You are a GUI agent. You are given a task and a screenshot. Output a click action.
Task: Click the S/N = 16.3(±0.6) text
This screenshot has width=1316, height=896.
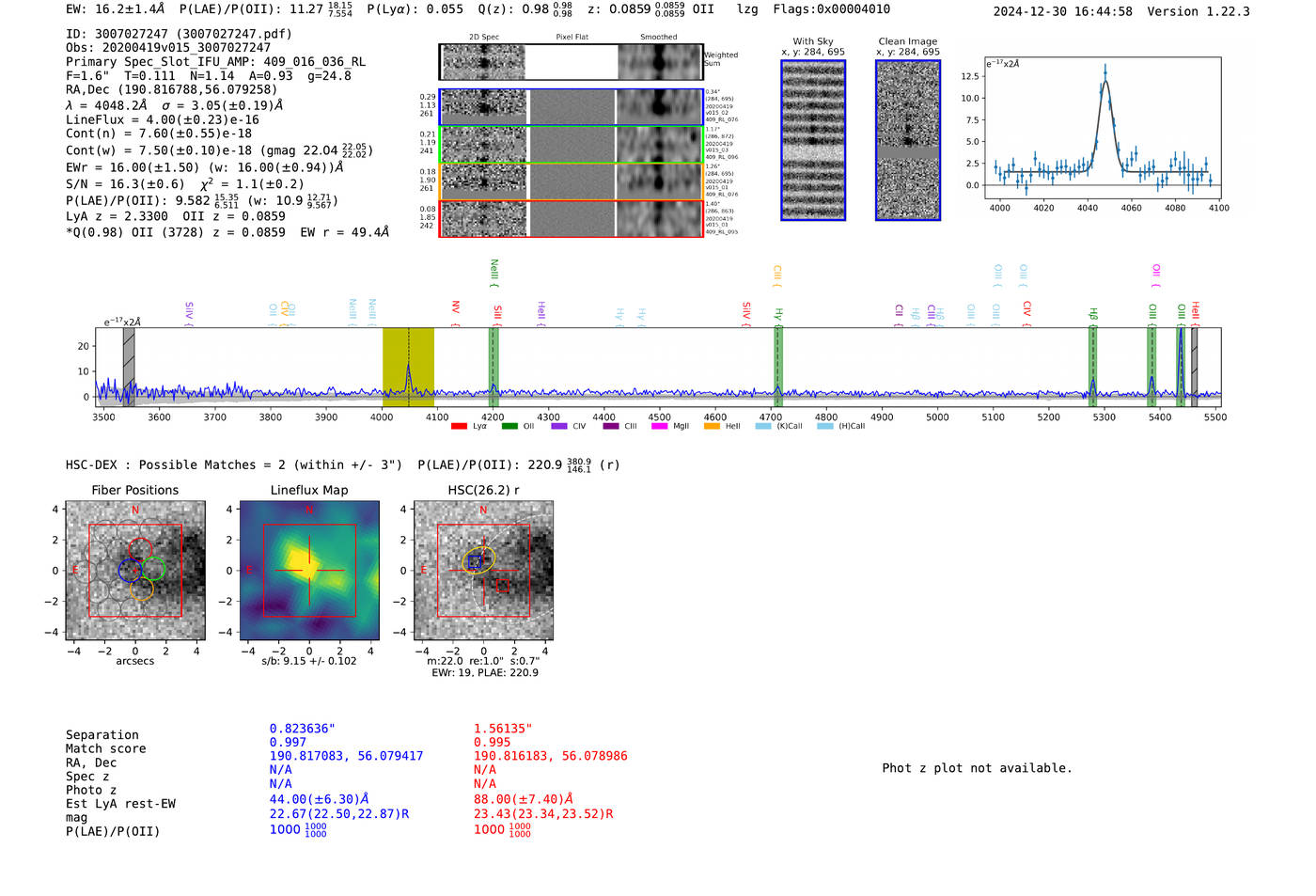(x=125, y=184)
